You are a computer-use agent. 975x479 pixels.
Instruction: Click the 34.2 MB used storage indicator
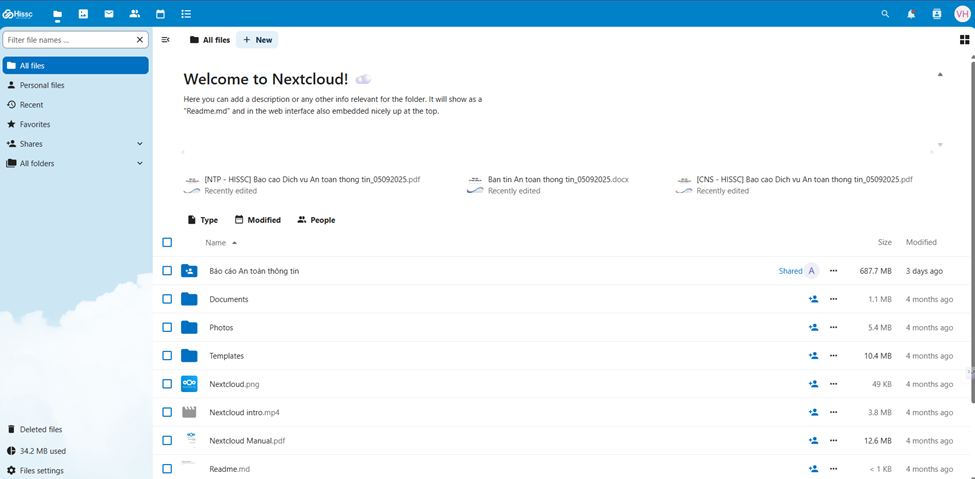coord(42,451)
